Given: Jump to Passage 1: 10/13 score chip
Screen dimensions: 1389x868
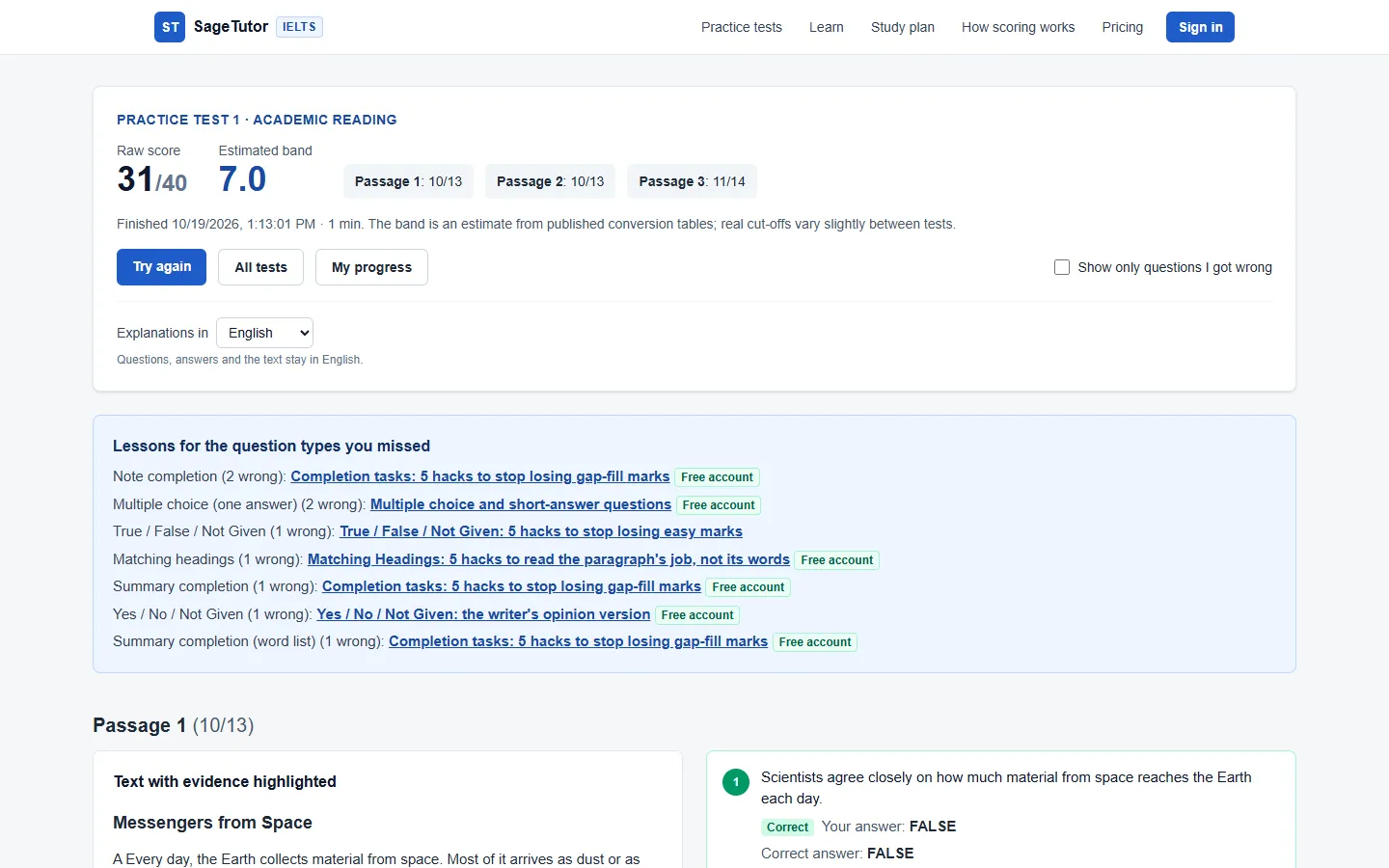Looking at the screenshot, I should tap(408, 181).
